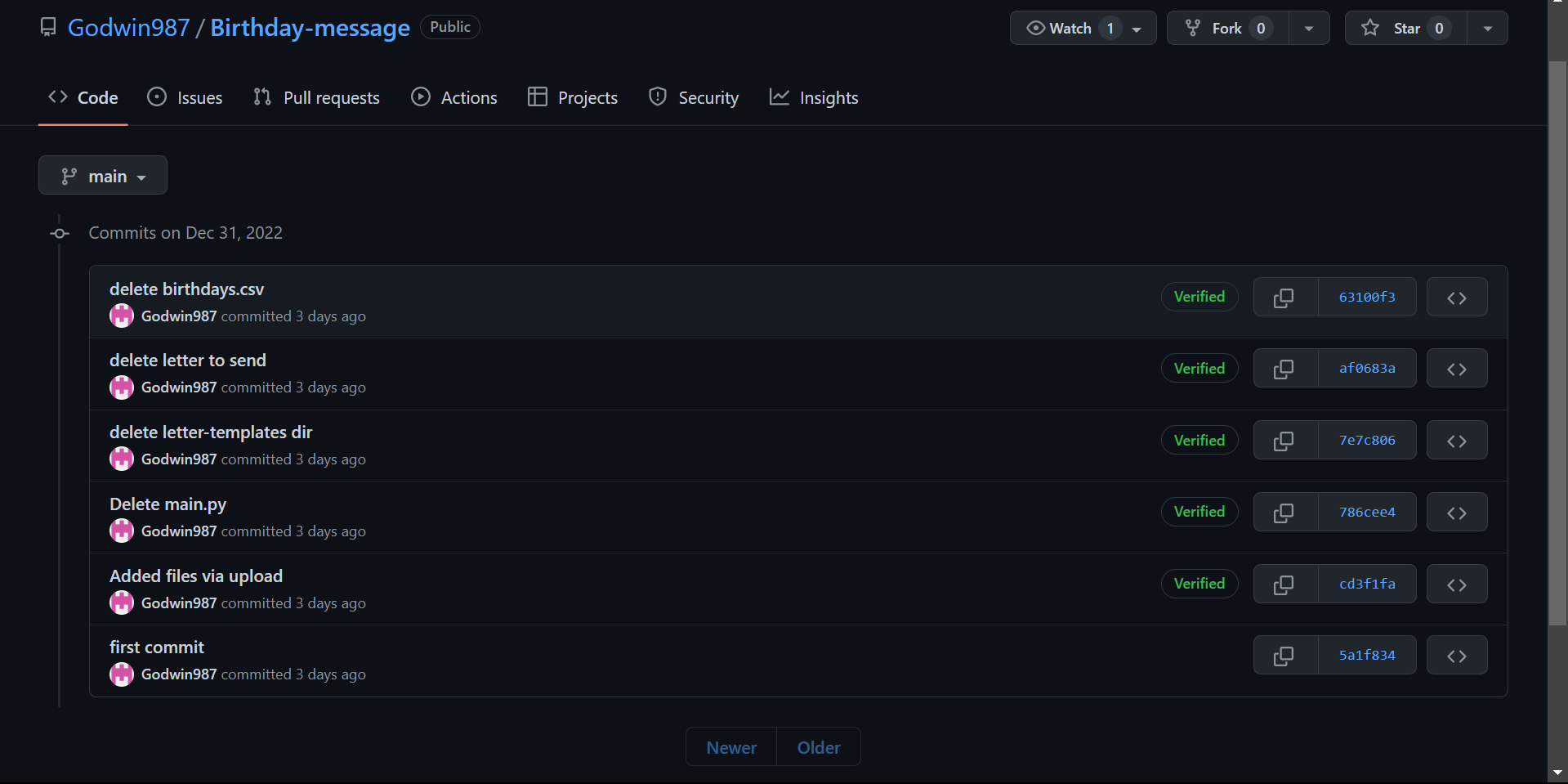Browse repository at commit 7e7c806
This screenshot has height=784, width=1568.
(x=1457, y=441)
